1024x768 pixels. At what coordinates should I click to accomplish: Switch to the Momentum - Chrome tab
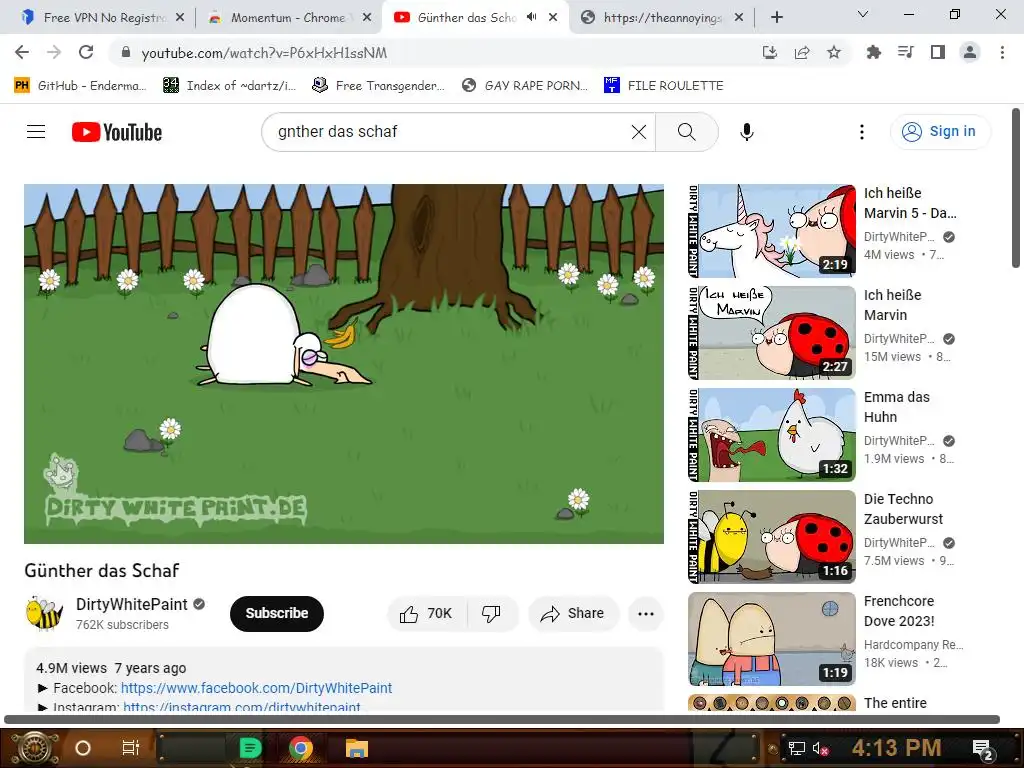pos(287,18)
